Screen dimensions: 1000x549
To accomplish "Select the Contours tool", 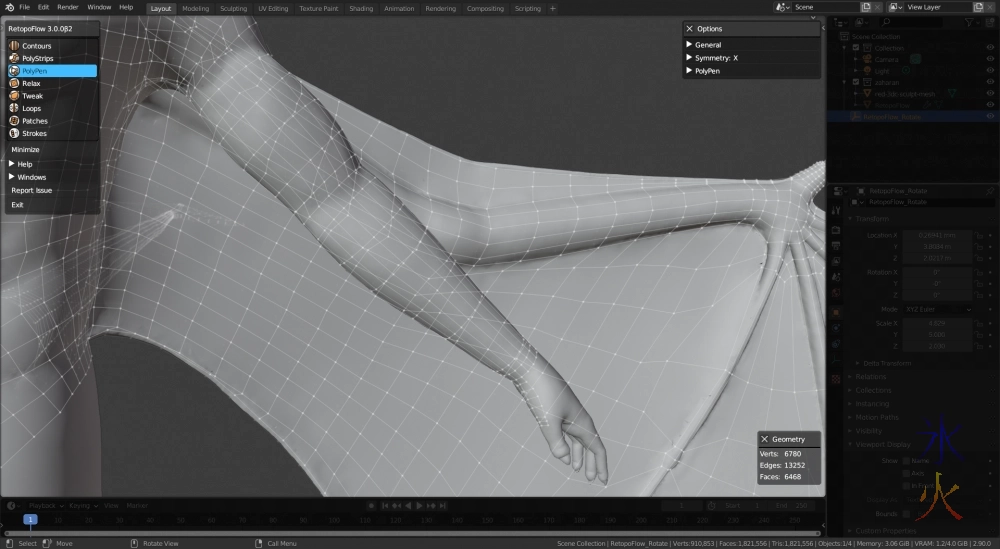I will [x=37, y=46].
